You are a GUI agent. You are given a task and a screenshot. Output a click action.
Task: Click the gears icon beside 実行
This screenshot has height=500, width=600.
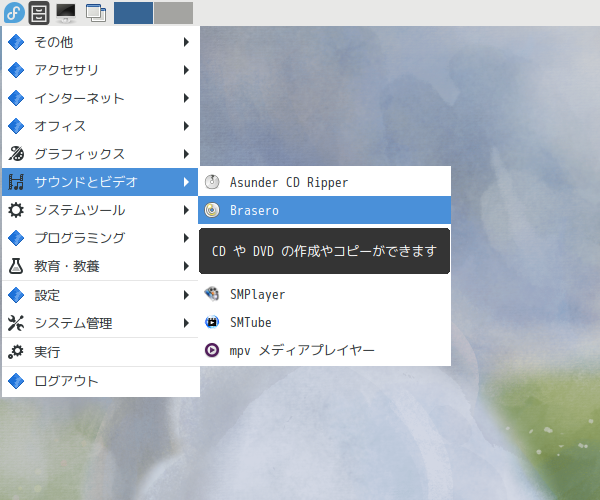coord(16,352)
